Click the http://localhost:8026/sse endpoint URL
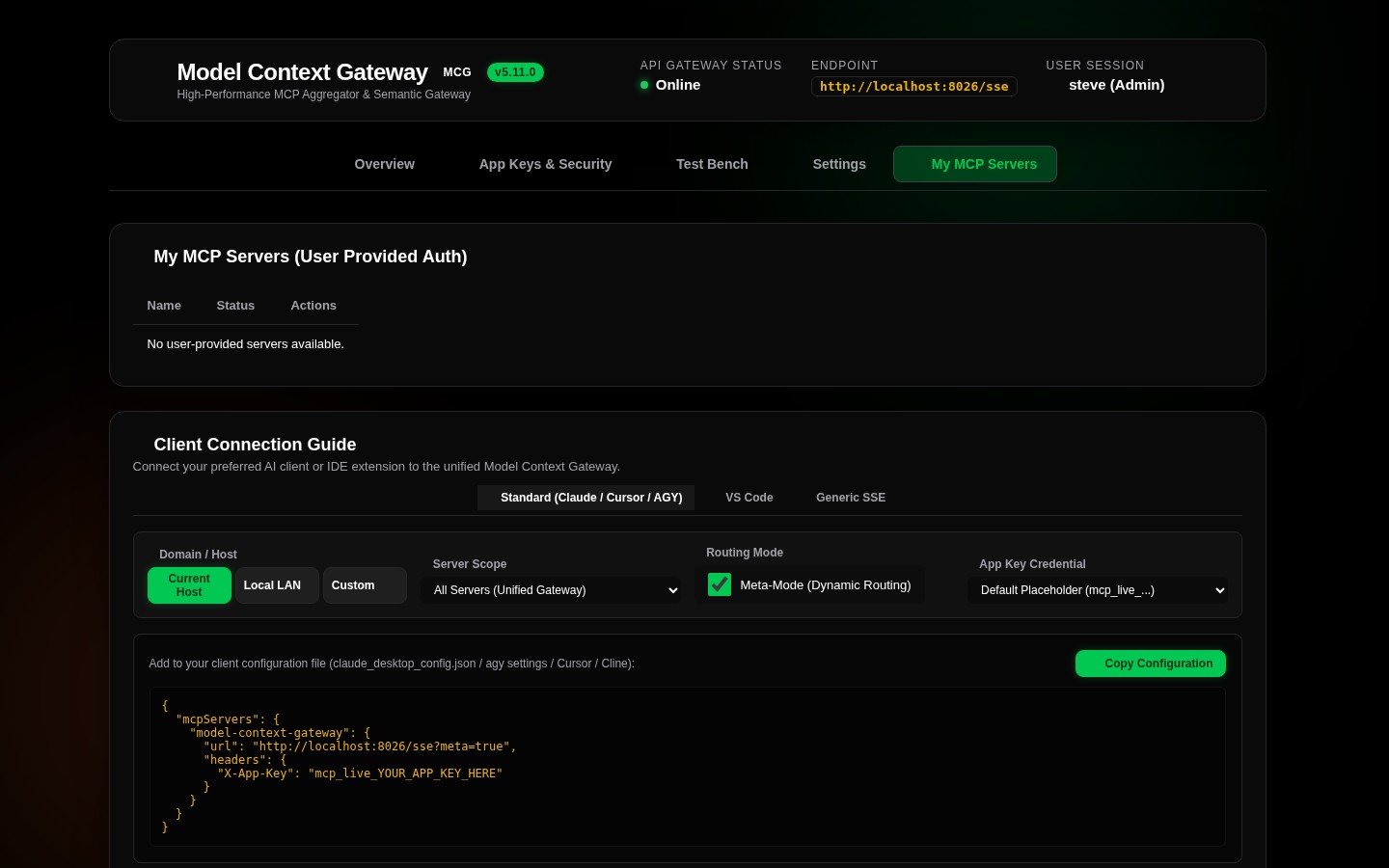Viewport: 1389px width, 868px height. [x=914, y=87]
